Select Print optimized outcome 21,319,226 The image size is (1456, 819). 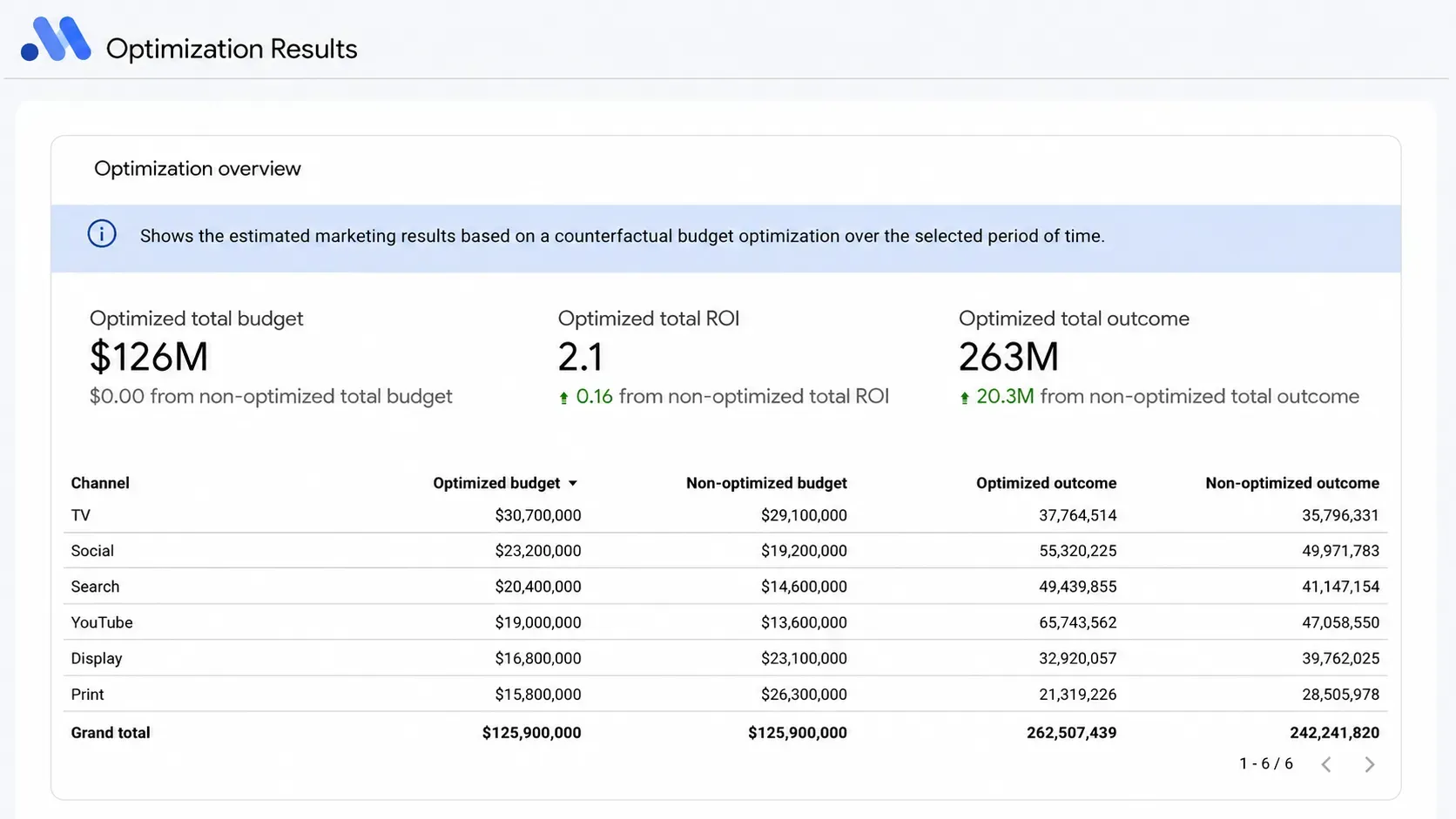coord(1077,695)
